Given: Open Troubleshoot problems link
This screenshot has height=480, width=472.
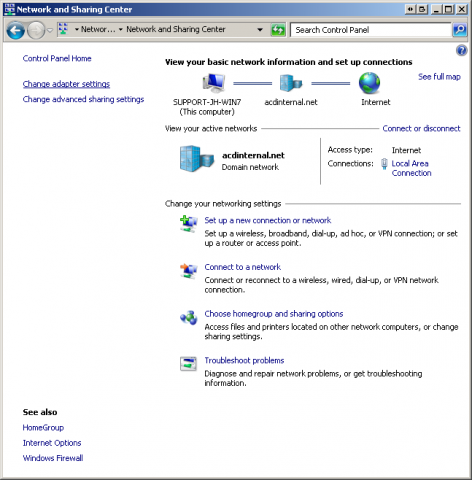Looking at the screenshot, I should (x=244, y=360).
